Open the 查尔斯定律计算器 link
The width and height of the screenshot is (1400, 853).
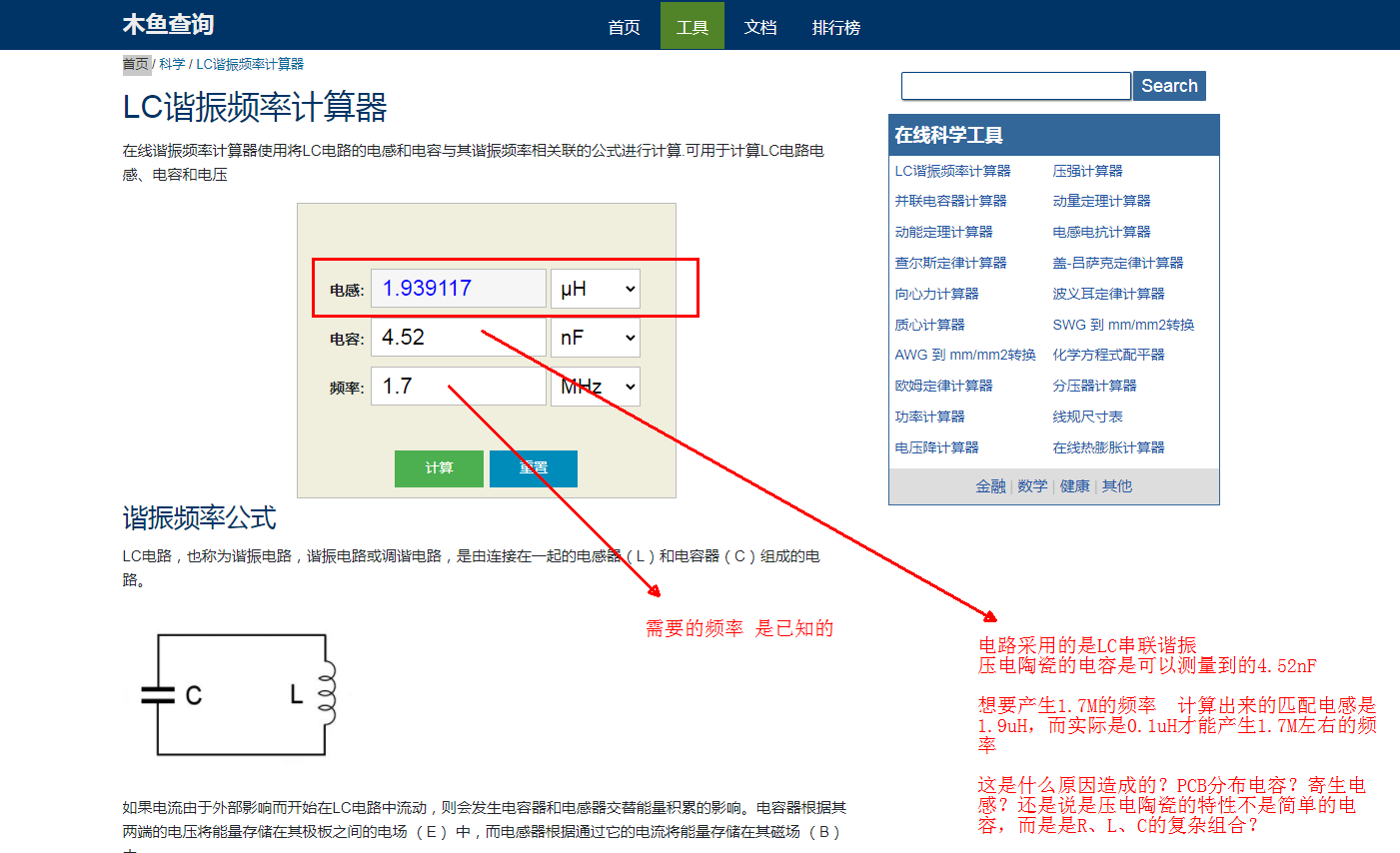[x=950, y=263]
